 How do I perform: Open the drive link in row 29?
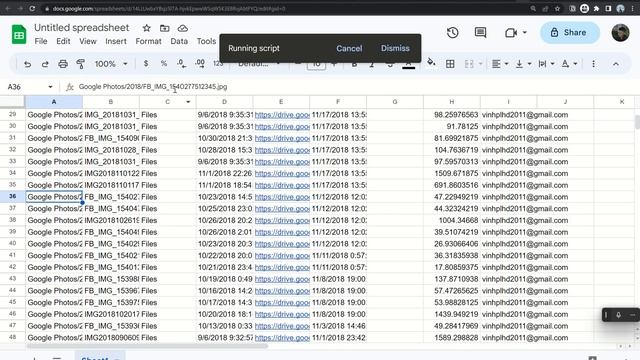(x=282, y=115)
